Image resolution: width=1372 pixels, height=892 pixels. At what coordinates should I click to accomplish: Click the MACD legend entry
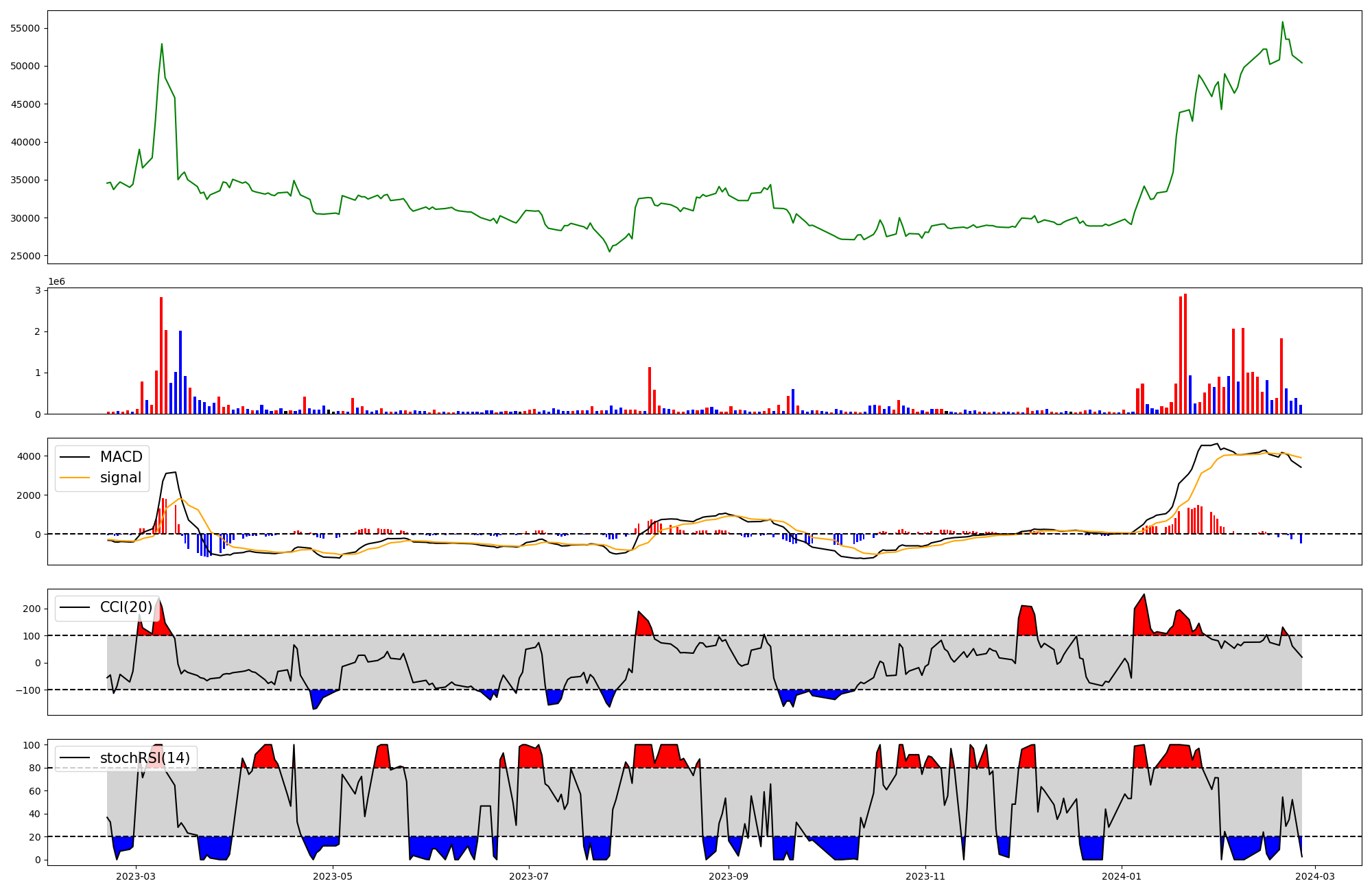click(121, 457)
